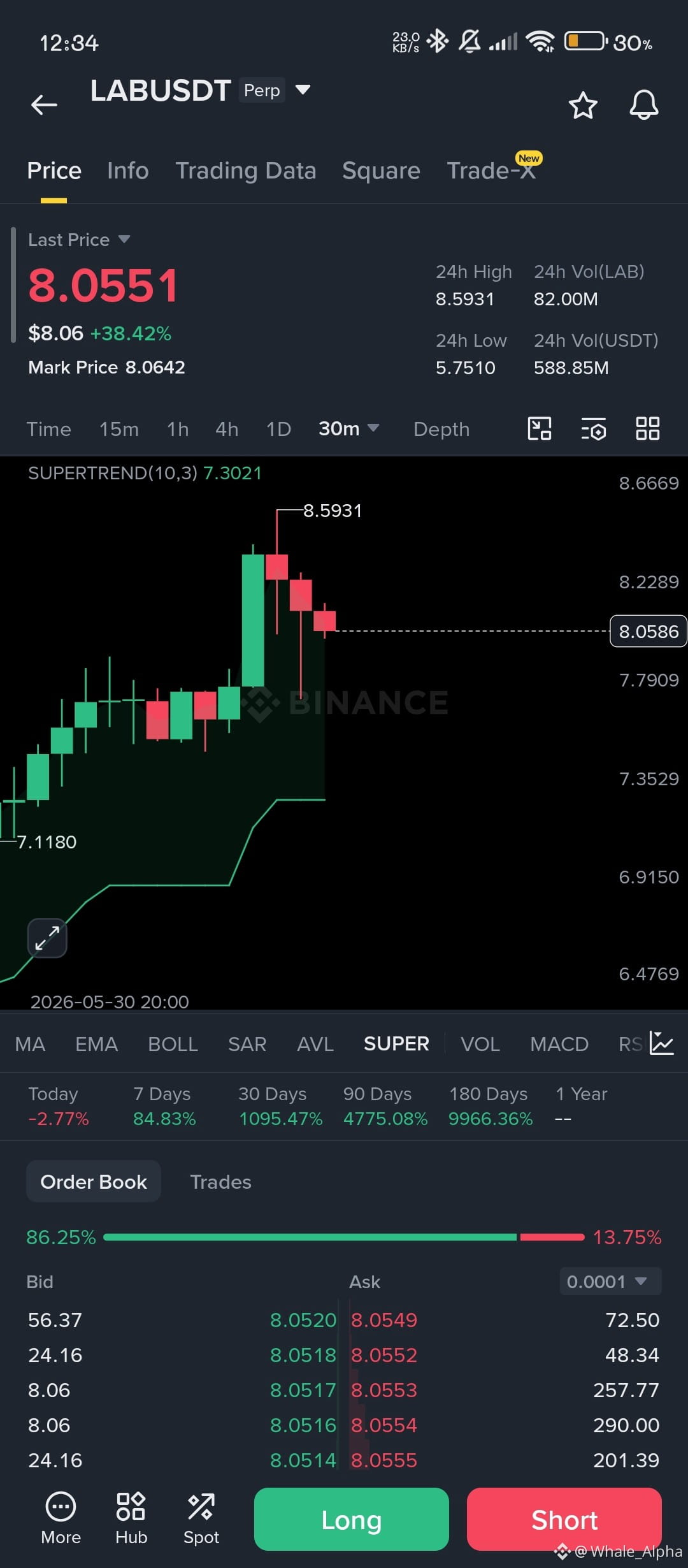The width and height of the screenshot is (688, 1568).
Task: Tap the bid/ask ratio bar
Action: tap(344, 1237)
